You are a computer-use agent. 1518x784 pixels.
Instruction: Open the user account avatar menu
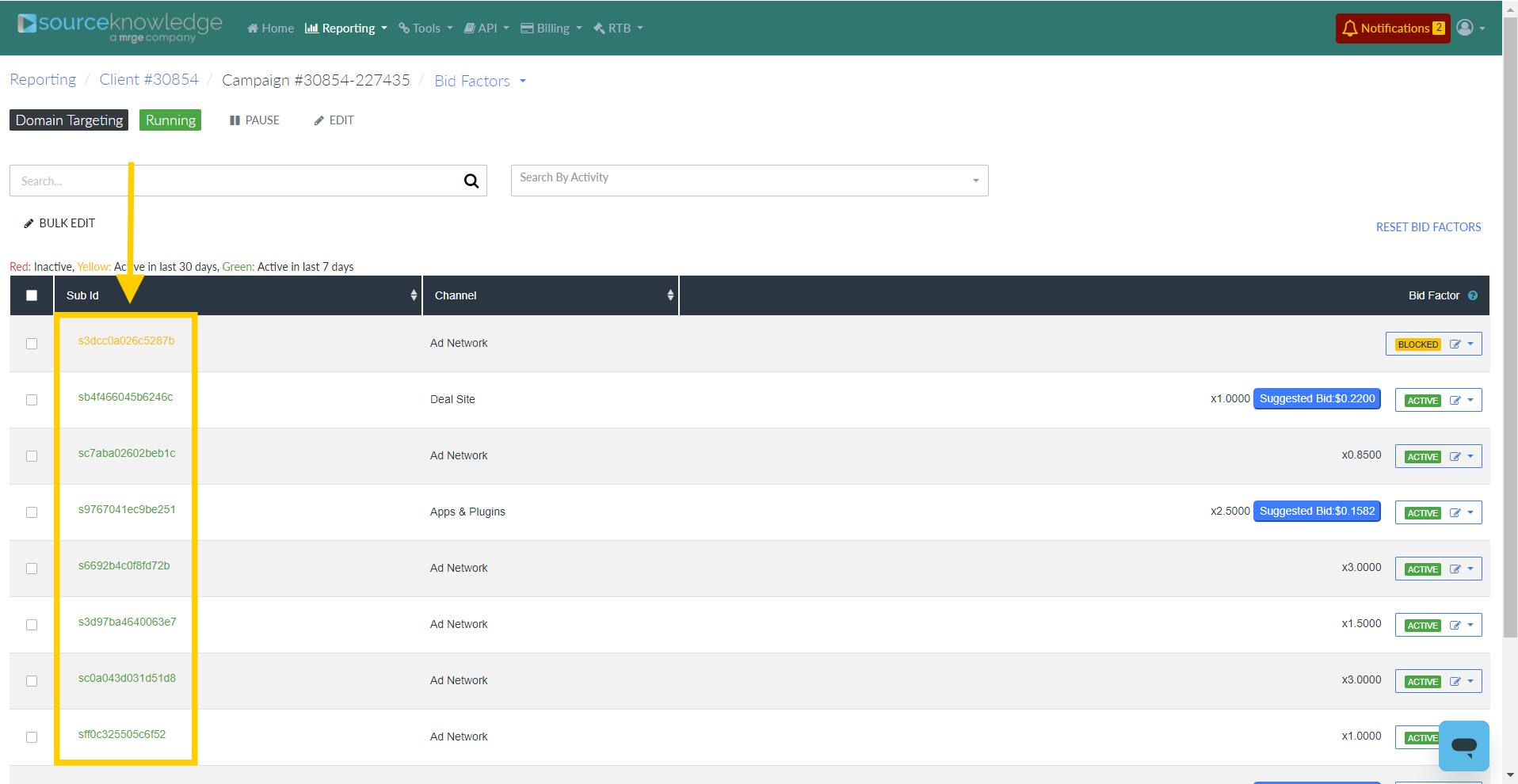(x=1470, y=29)
